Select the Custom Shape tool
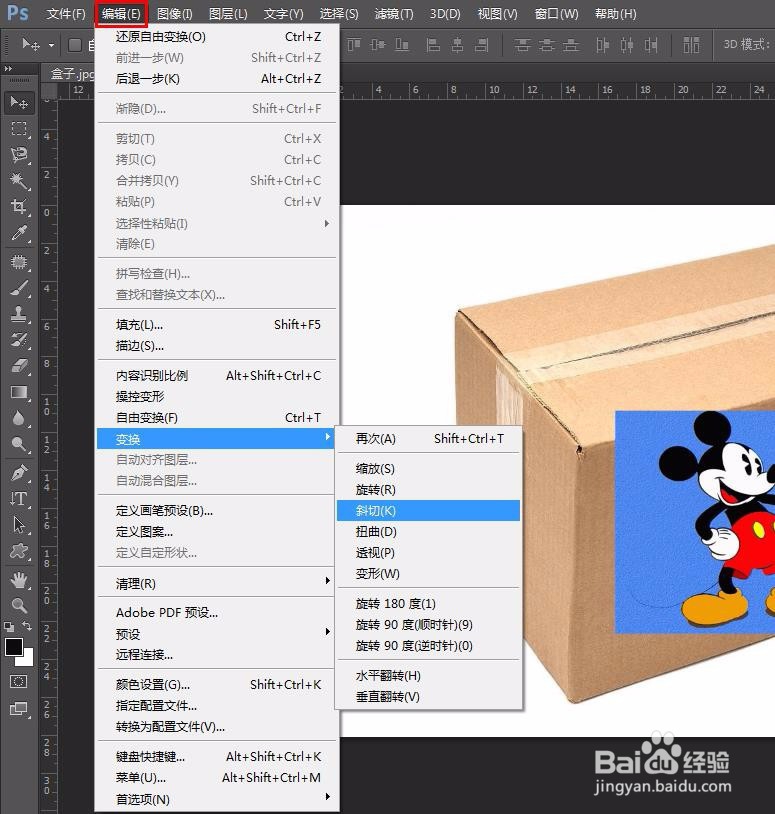Viewport: 775px width, 814px height. click(19, 551)
